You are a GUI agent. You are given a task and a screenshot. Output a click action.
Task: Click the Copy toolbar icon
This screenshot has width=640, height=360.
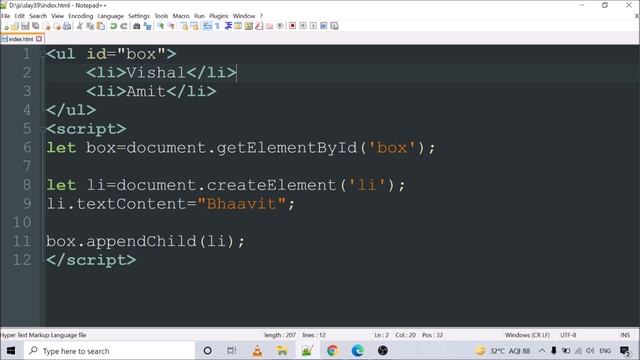point(90,26)
